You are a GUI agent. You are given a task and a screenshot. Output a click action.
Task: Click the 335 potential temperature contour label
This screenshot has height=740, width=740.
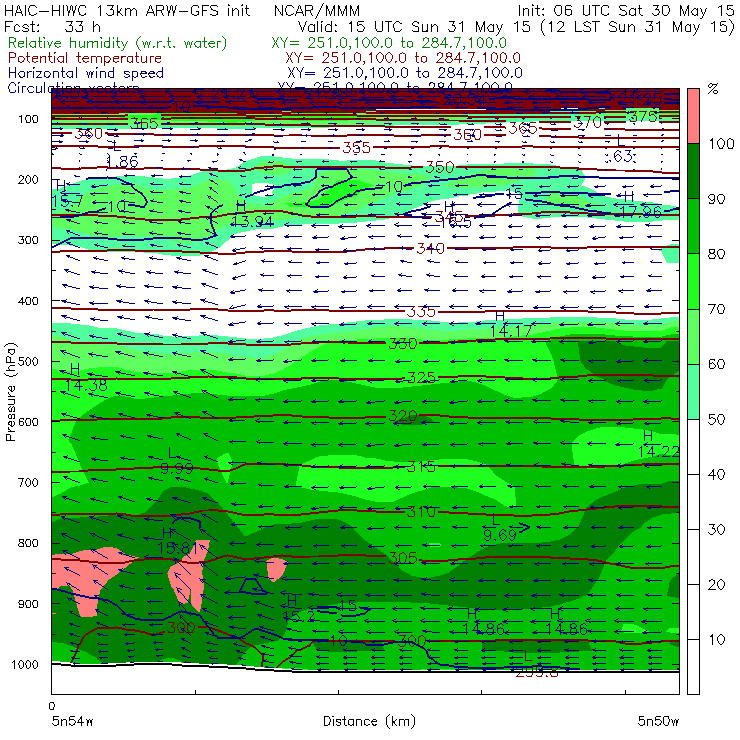coord(421,311)
